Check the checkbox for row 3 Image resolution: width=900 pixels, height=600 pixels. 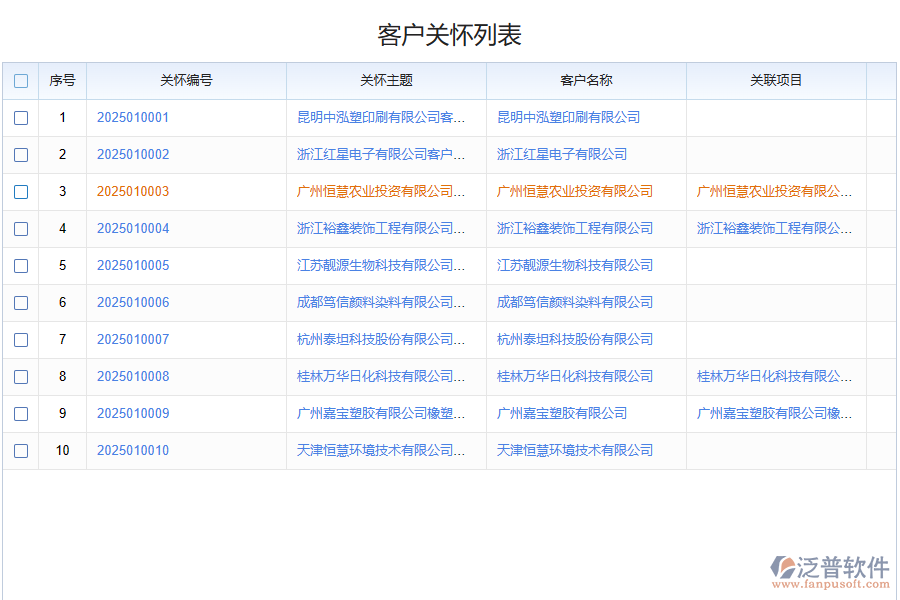[21, 191]
